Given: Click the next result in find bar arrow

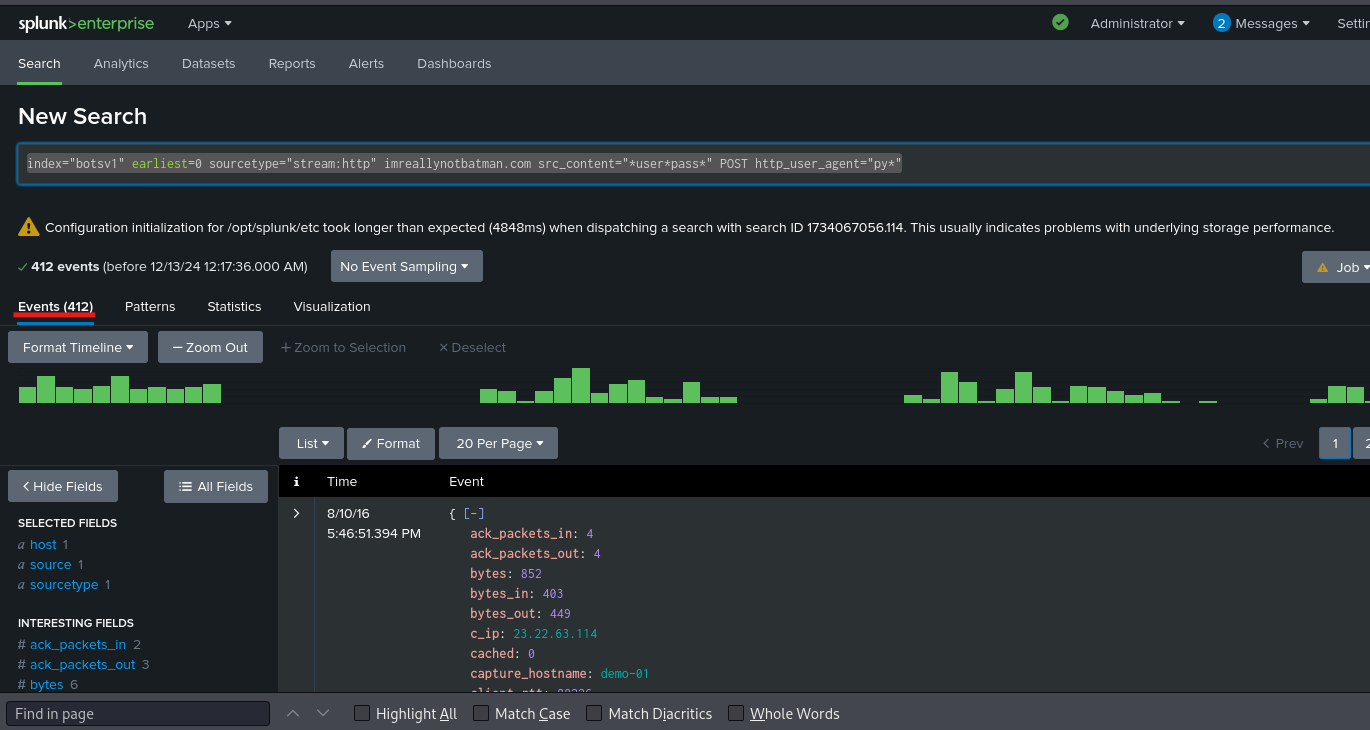Looking at the screenshot, I should click(x=323, y=713).
